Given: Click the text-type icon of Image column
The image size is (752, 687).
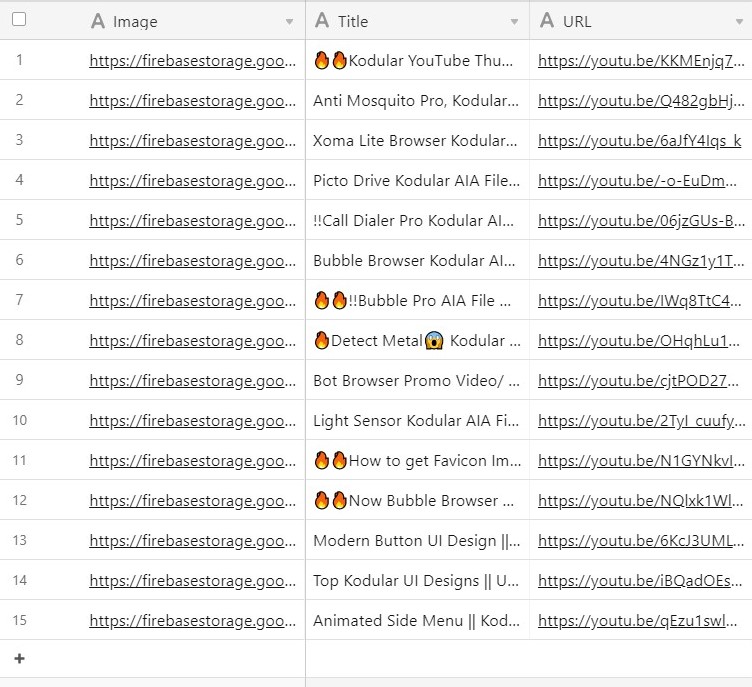Looking at the screenshot, I should [98, 21].
